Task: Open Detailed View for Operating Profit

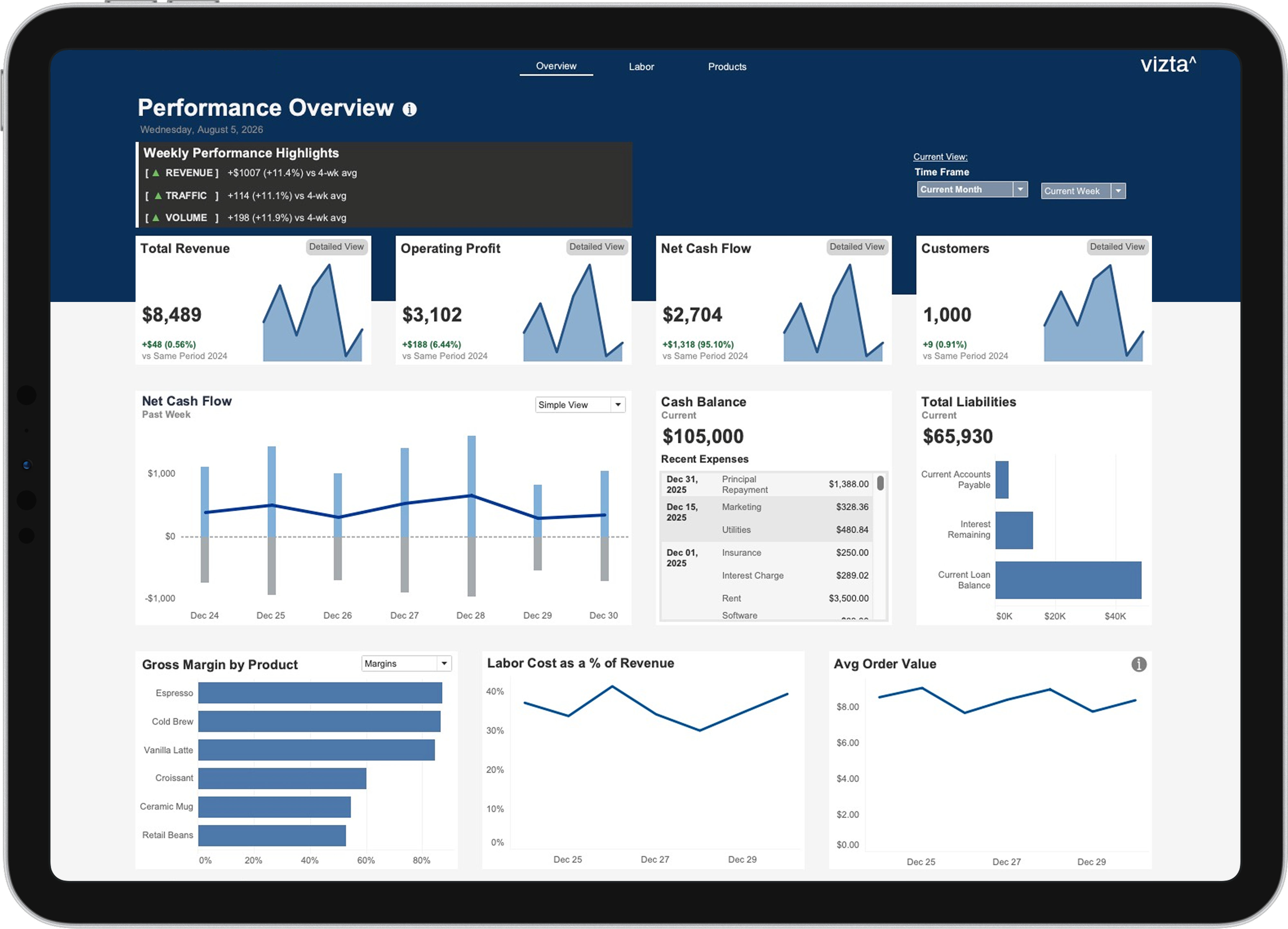Action: pos(596,246)
